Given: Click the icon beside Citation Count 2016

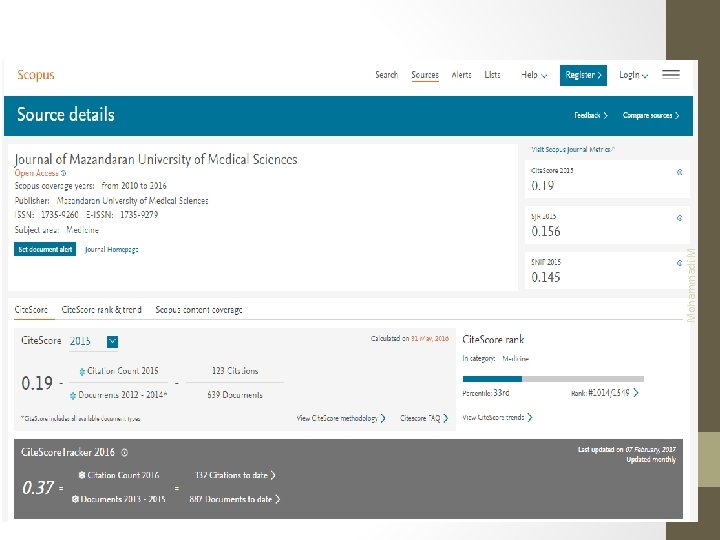Looking at the screenshot, I should [x=82, y=475].
